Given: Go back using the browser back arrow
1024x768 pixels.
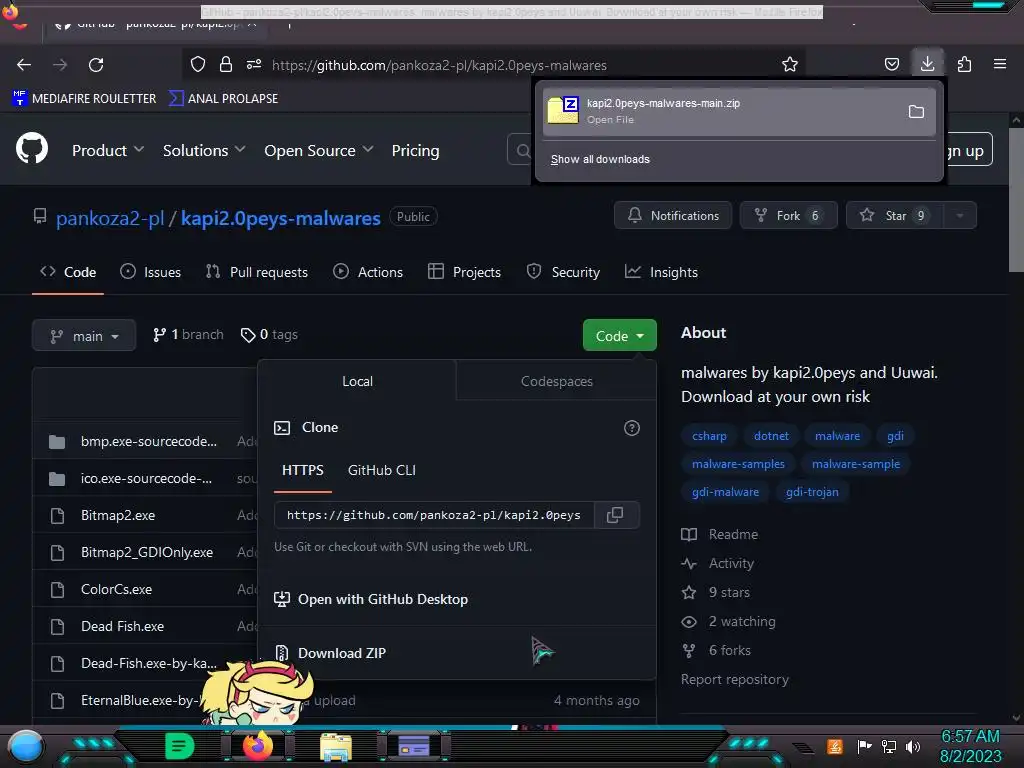Looking at the screenshot, I should 24,65.
